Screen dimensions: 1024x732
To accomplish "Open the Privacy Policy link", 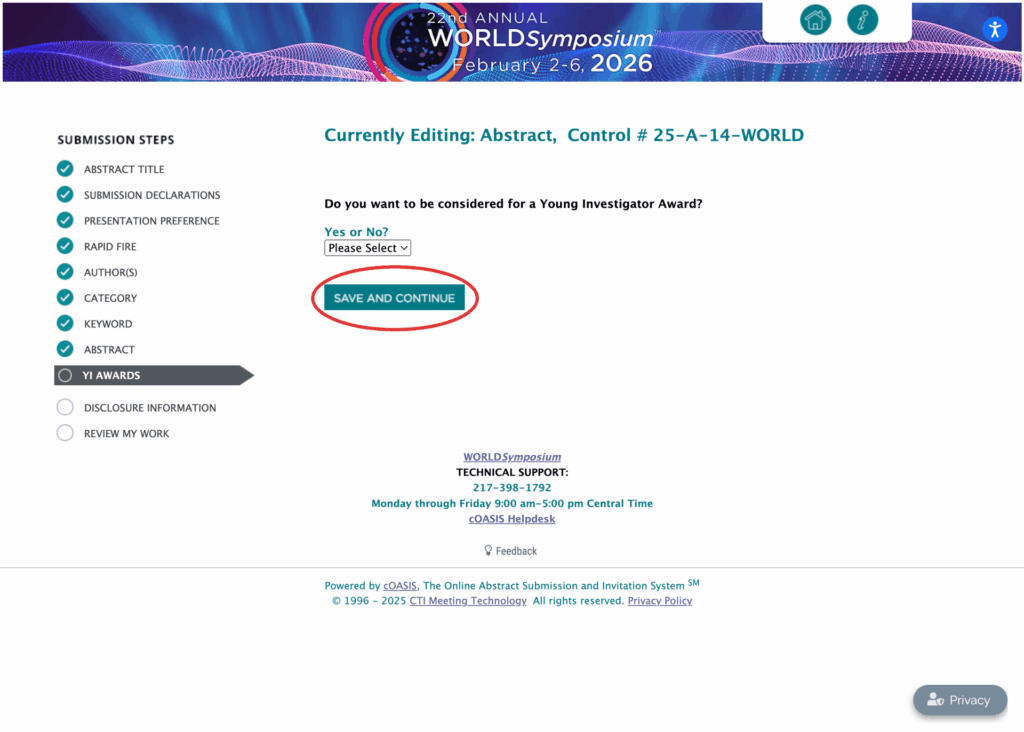I will (x=660, y=601).
